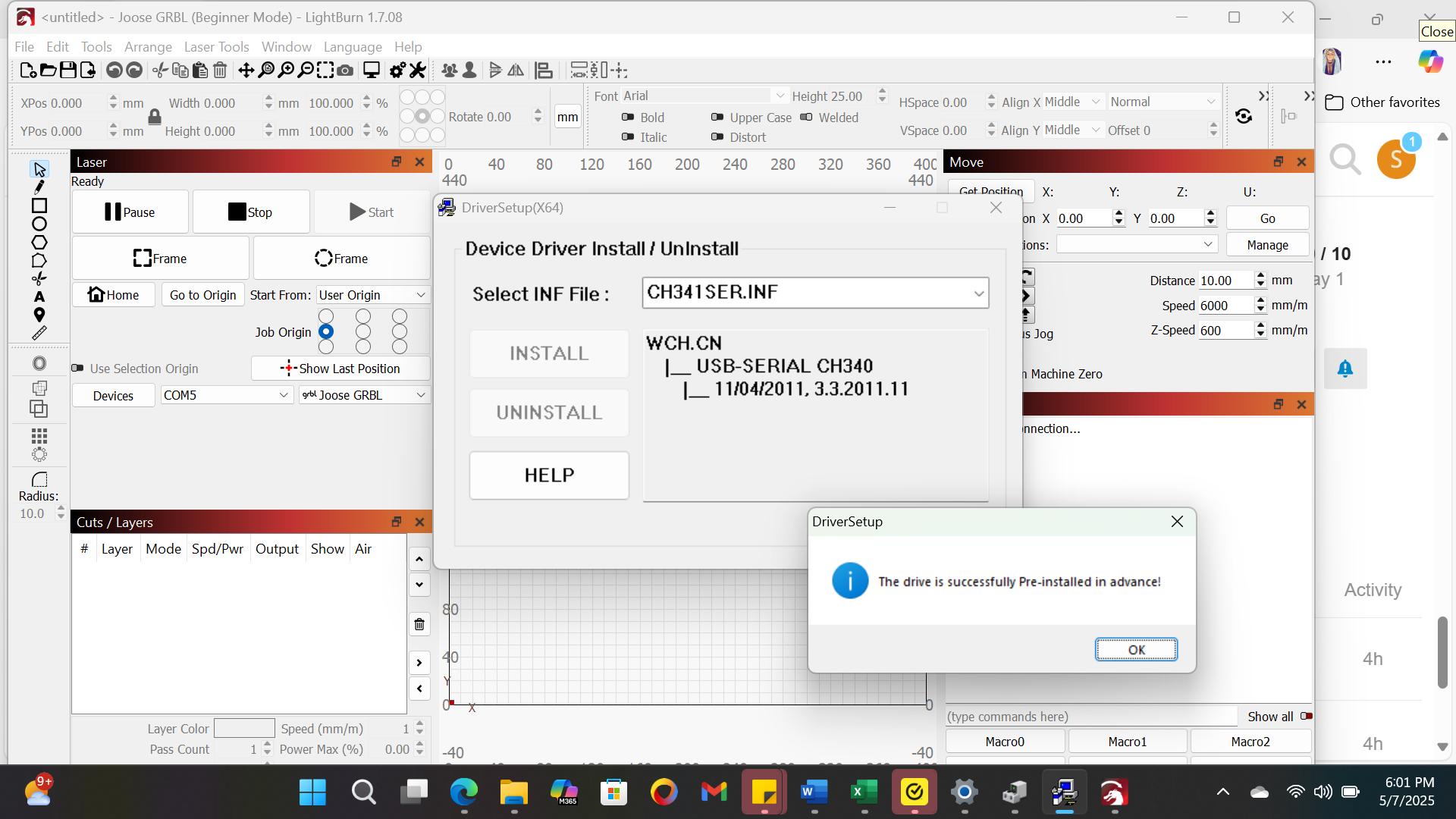
Task: Click the Undo arrow icon
Action: click(x=114, y=71)
